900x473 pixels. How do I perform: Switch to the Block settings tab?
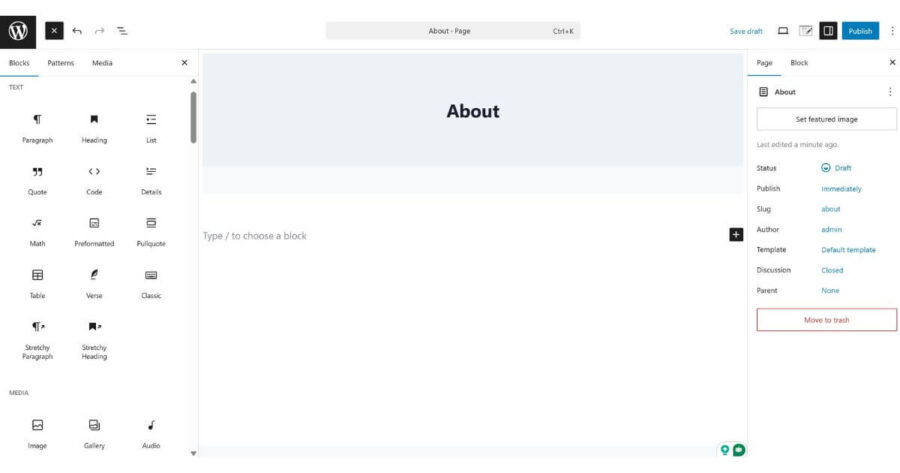pos(798,63)
